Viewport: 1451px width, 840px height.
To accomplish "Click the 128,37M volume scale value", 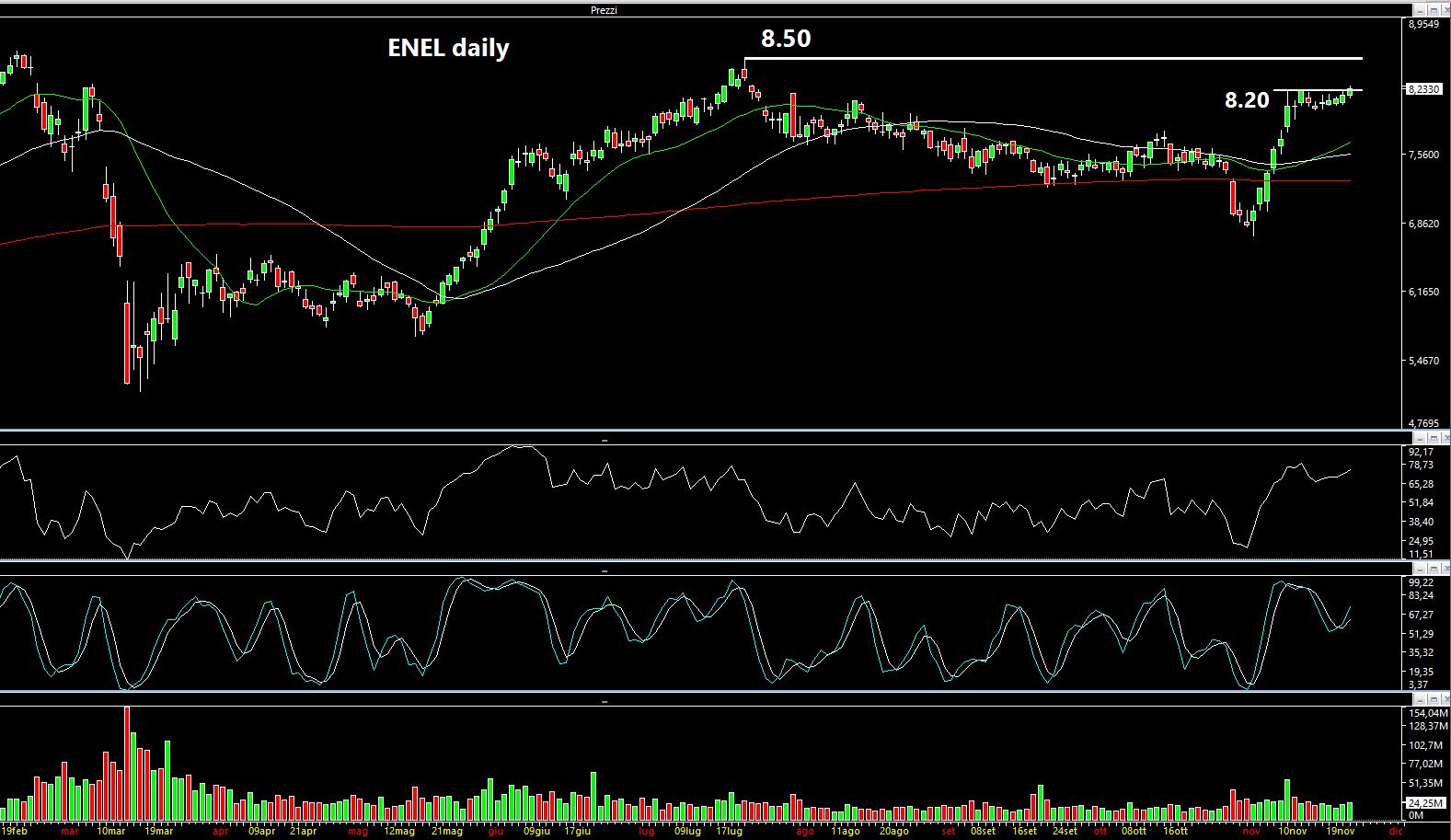I will coord(1428,727).
